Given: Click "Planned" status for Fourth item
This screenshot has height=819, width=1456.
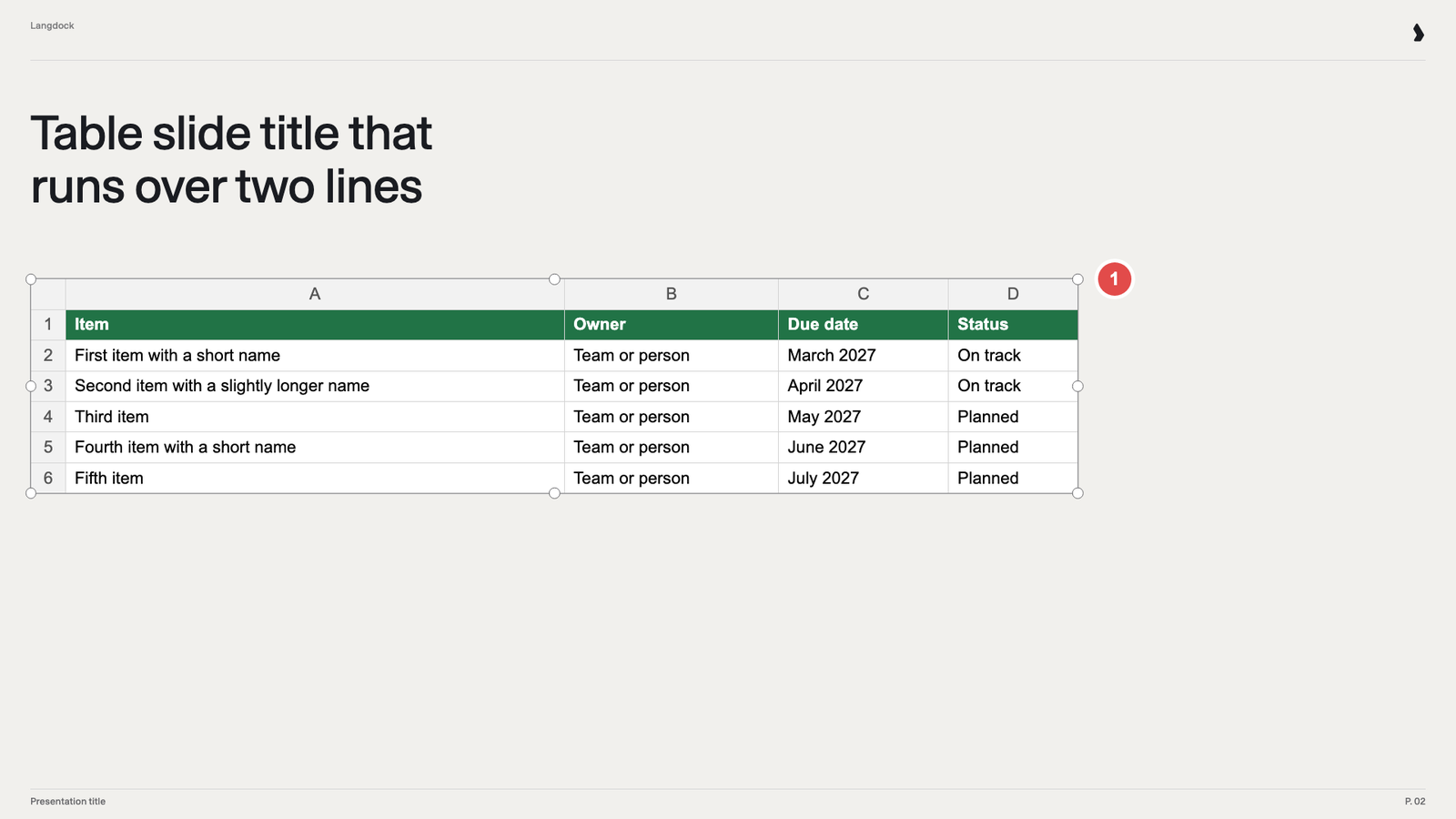Looking at the screenshot, I should [x=1013, y=448].
